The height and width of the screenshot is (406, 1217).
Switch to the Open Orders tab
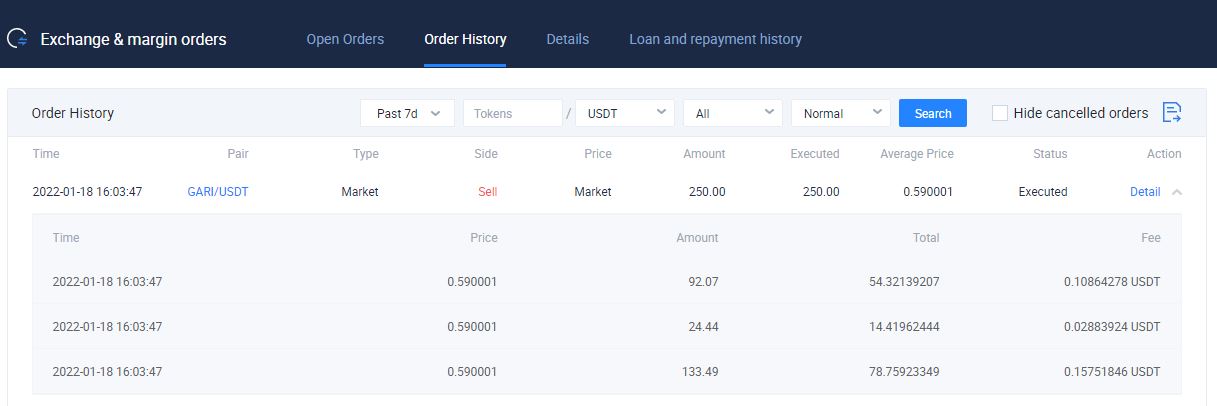point(345,40)
